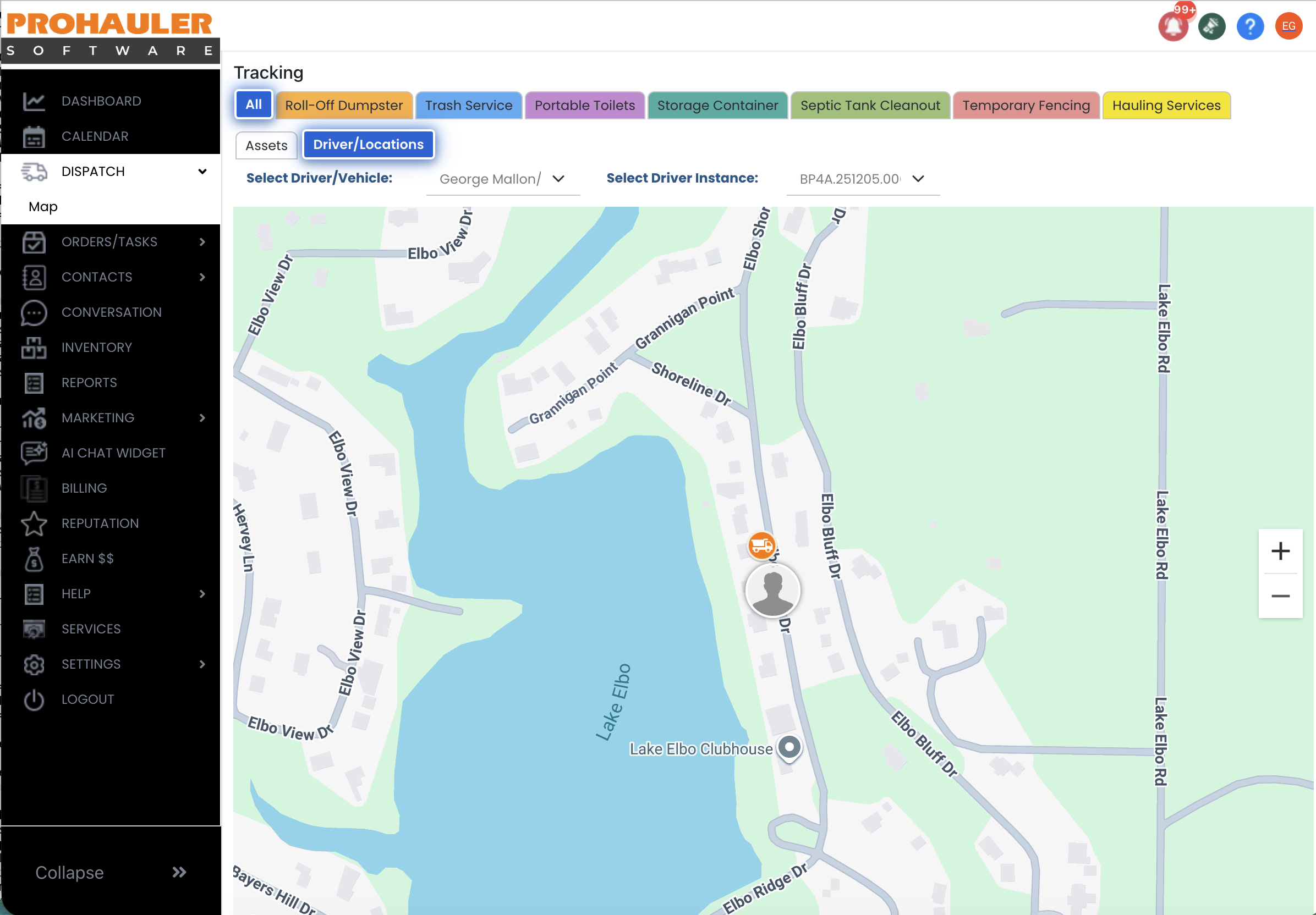Screen dimensions: 1316x915
Task: Select the Driver/Locations view
Action: 369,145
